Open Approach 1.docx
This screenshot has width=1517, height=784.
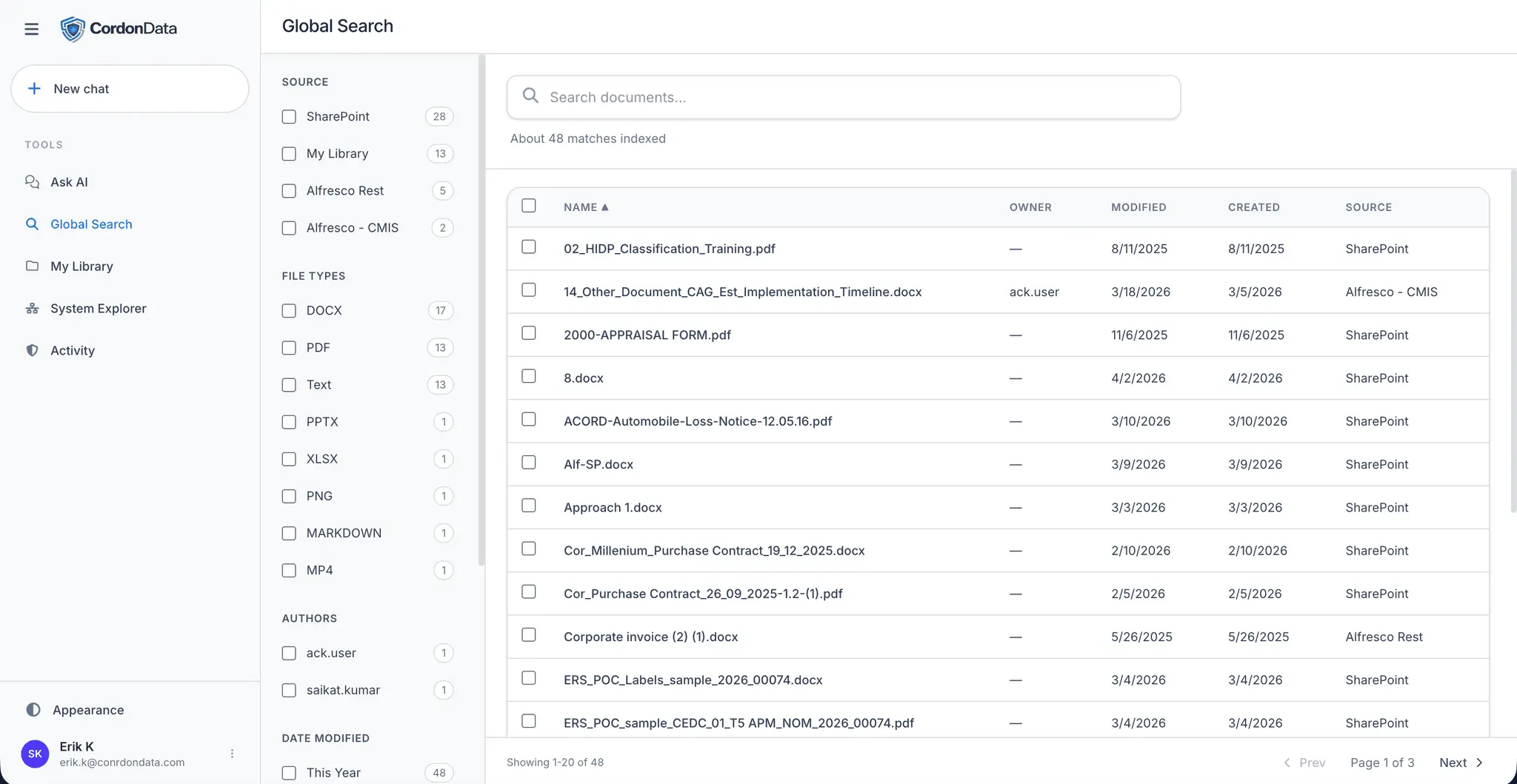pos(613,507)
